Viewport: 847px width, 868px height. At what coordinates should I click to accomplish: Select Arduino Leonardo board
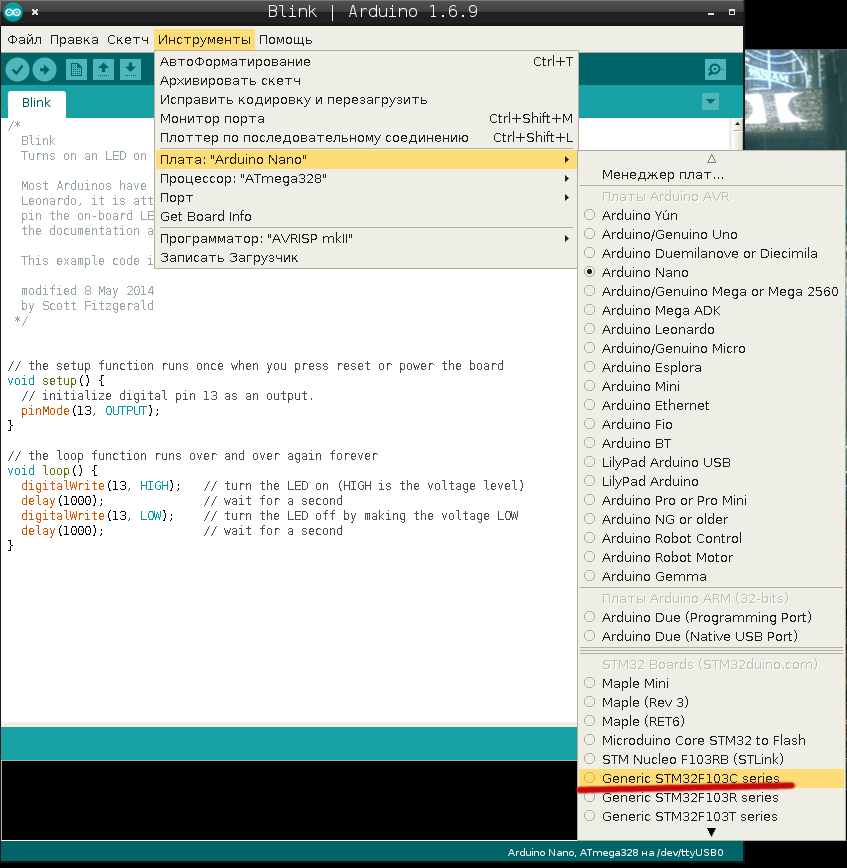[x=712, y=329]
